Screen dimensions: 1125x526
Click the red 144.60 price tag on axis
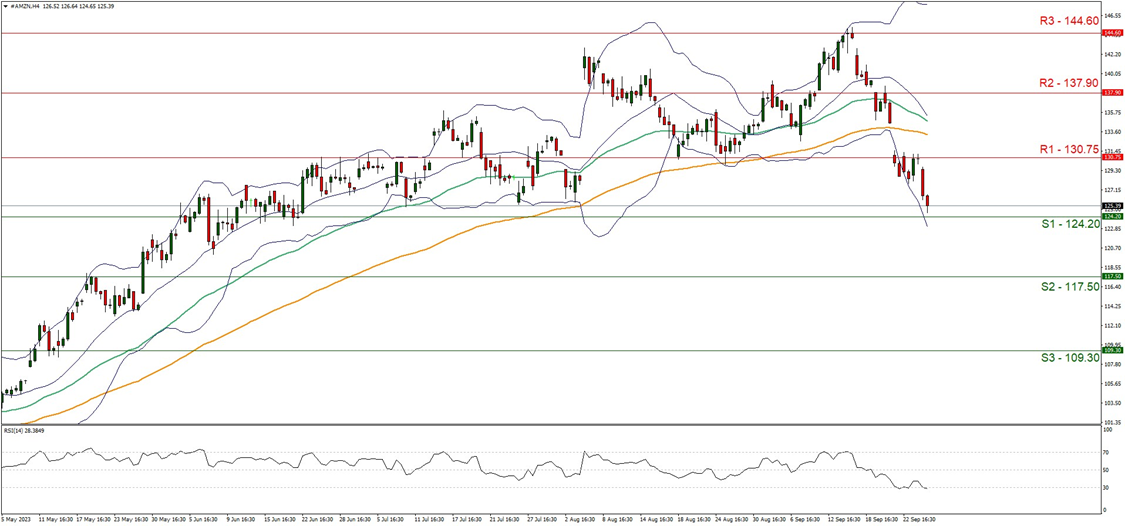pos(1111,33)
